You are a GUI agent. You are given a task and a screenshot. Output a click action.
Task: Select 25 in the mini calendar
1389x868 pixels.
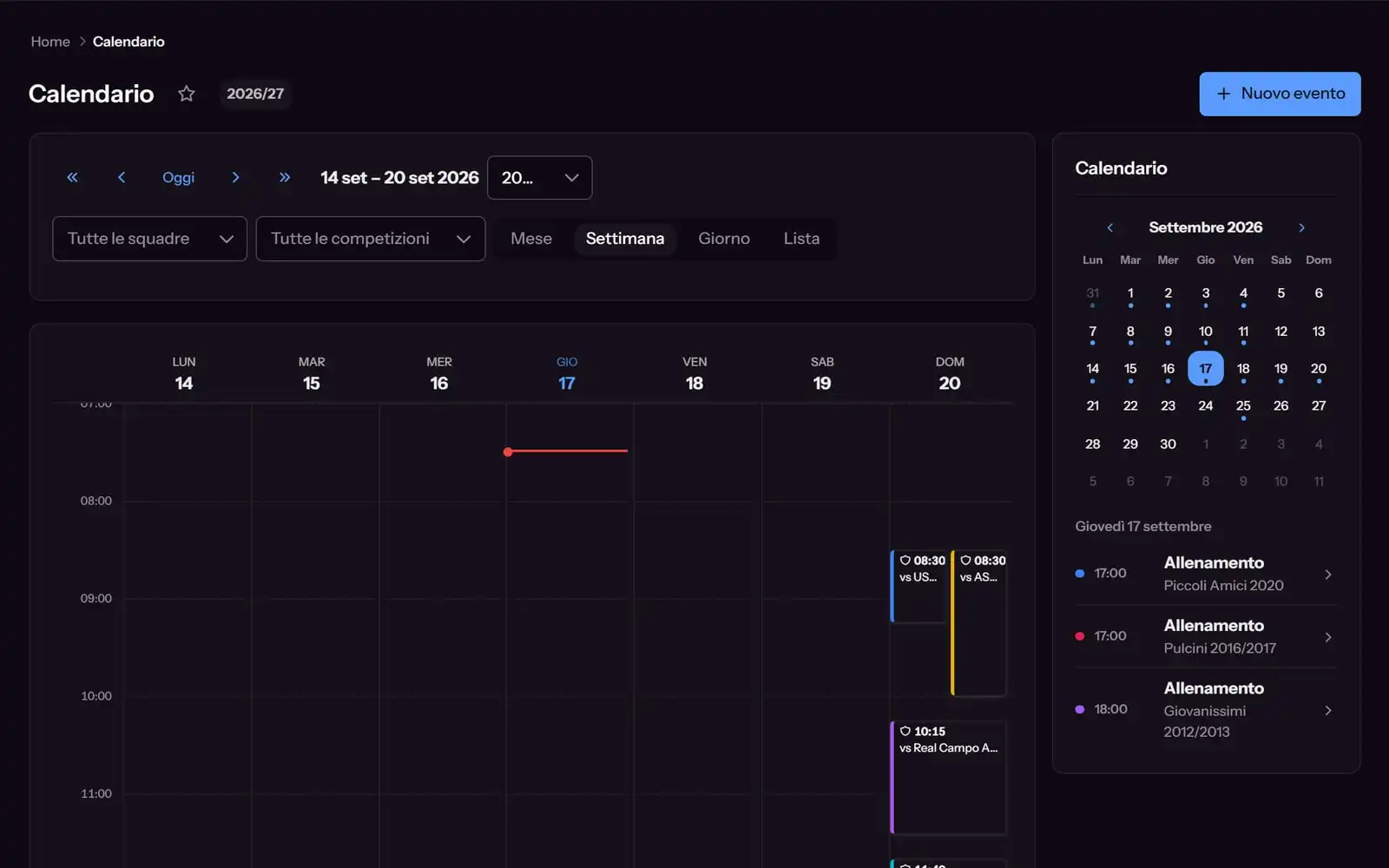1243,406
